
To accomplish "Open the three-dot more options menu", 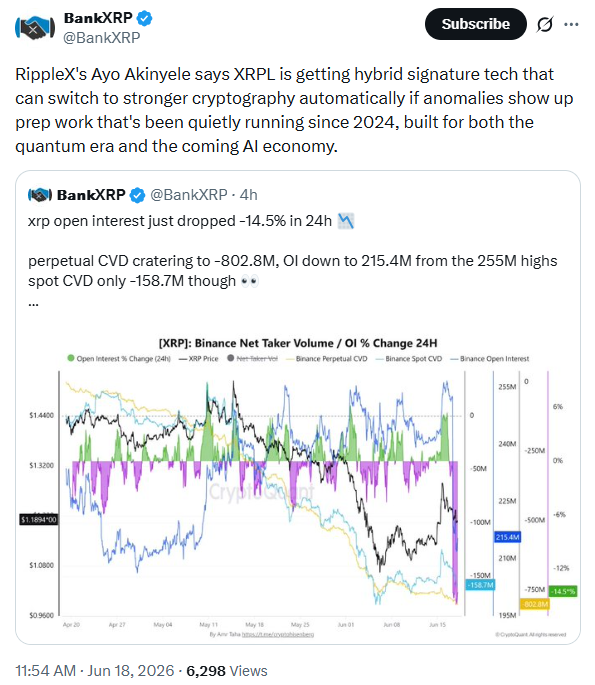I will tap(571, 24).
